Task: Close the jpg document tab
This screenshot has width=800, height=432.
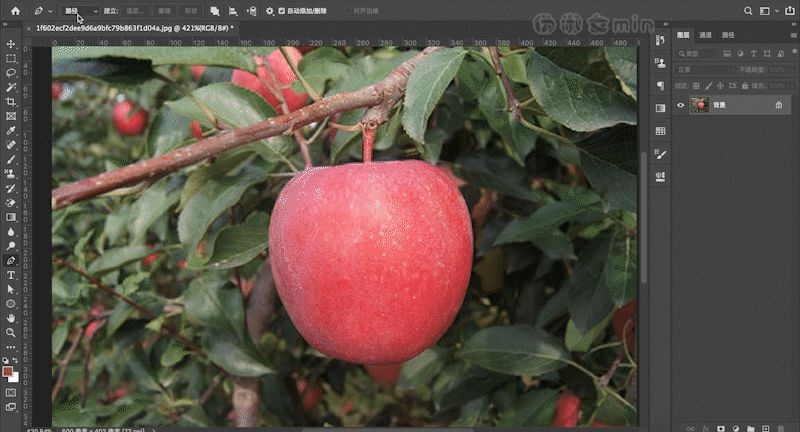Action: (x=29, y=29)
